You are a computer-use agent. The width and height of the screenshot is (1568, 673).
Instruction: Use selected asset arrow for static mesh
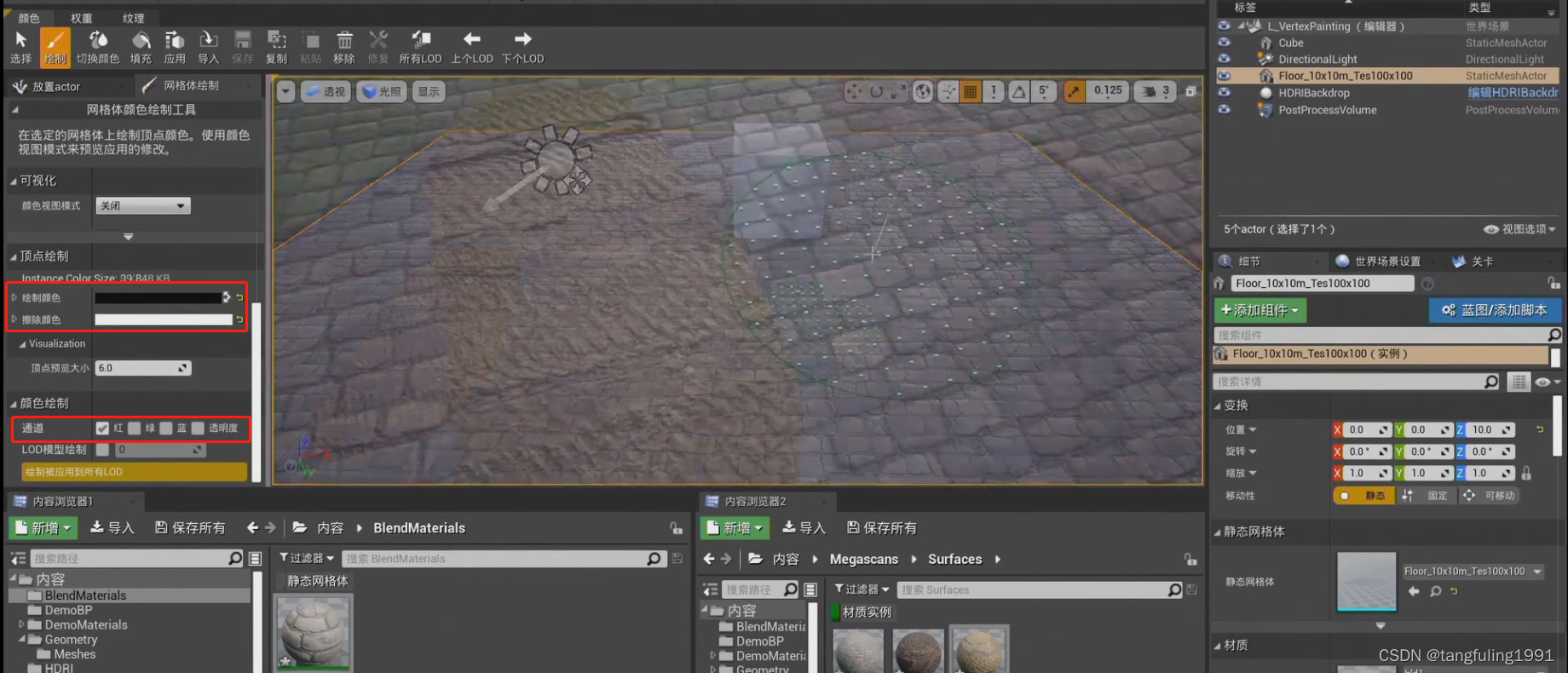click(x=1414, y=591)
